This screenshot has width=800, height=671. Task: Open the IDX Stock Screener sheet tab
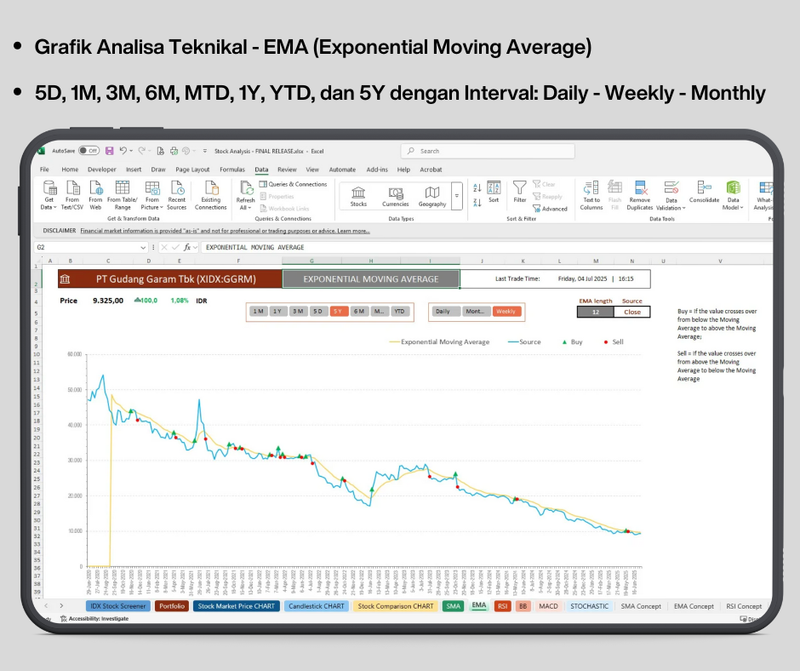(118, 606)
